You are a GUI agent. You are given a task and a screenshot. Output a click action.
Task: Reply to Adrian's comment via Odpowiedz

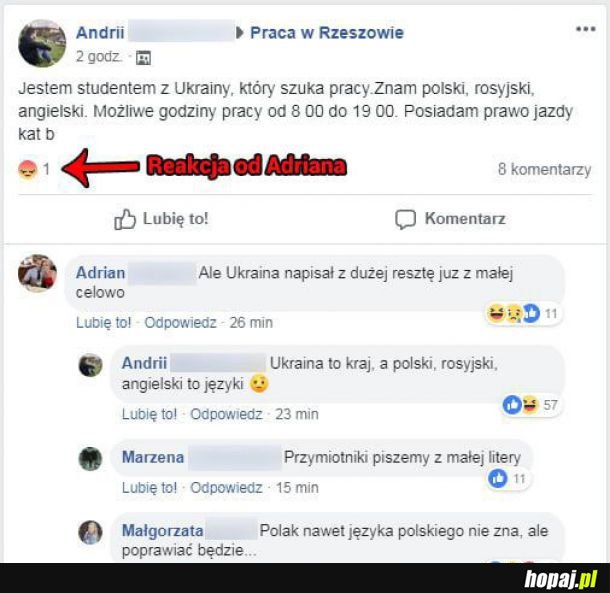180,323
